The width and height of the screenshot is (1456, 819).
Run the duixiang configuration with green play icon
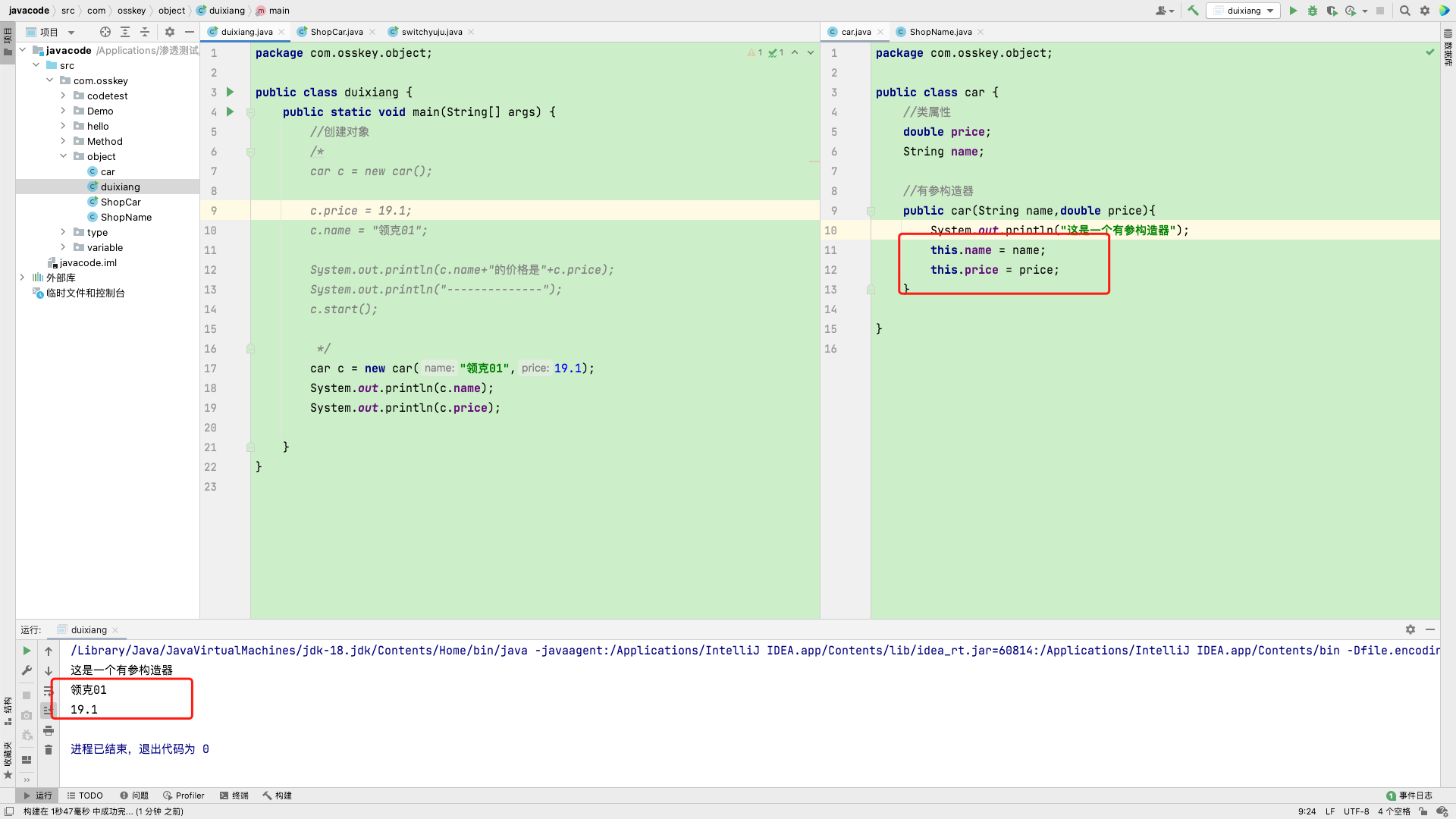pos(1293,11)
